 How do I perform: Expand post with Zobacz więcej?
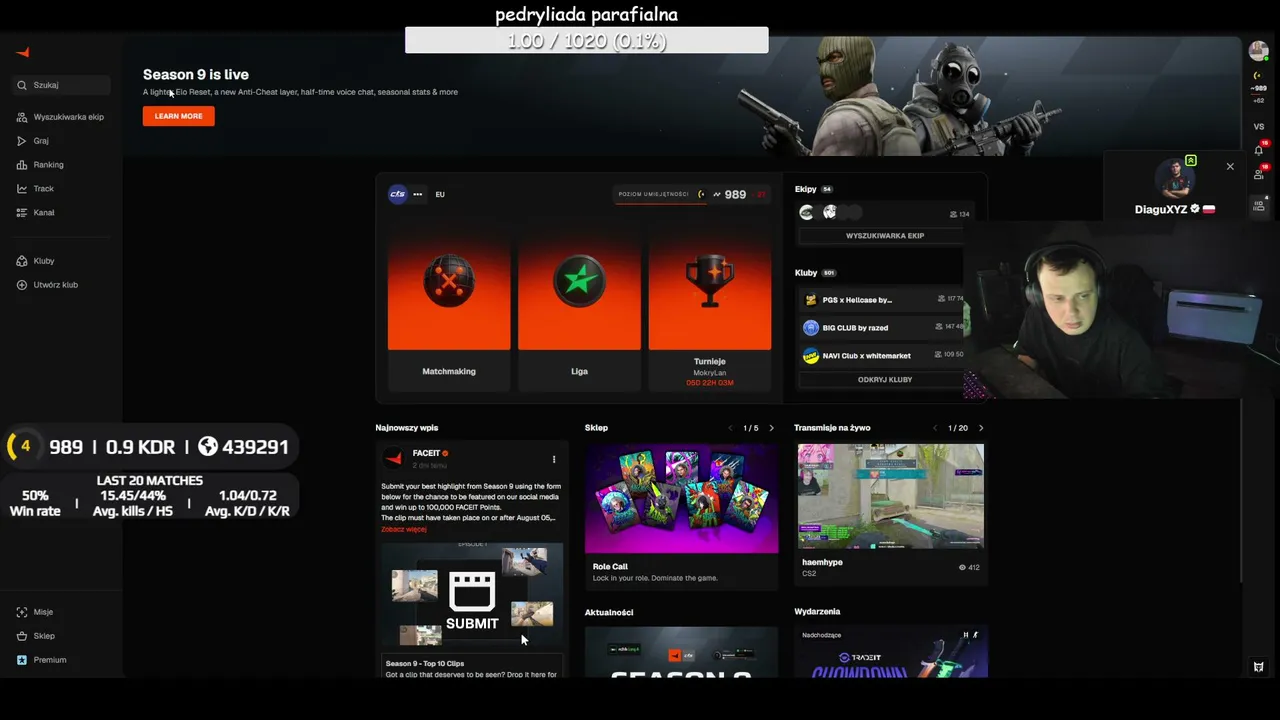point(404,529)
